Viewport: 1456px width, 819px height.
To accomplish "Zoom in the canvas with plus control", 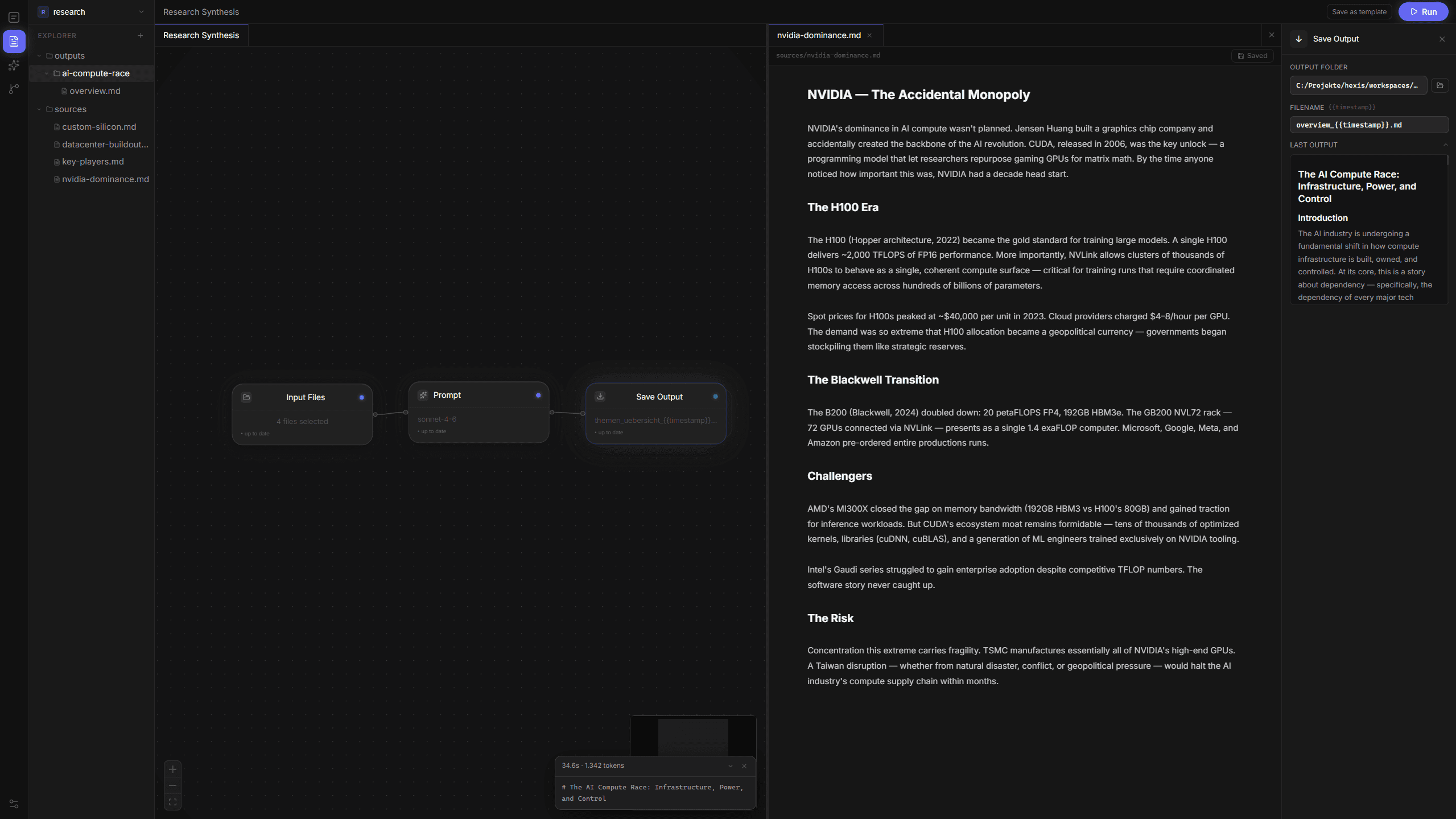I will click(172, 769).
